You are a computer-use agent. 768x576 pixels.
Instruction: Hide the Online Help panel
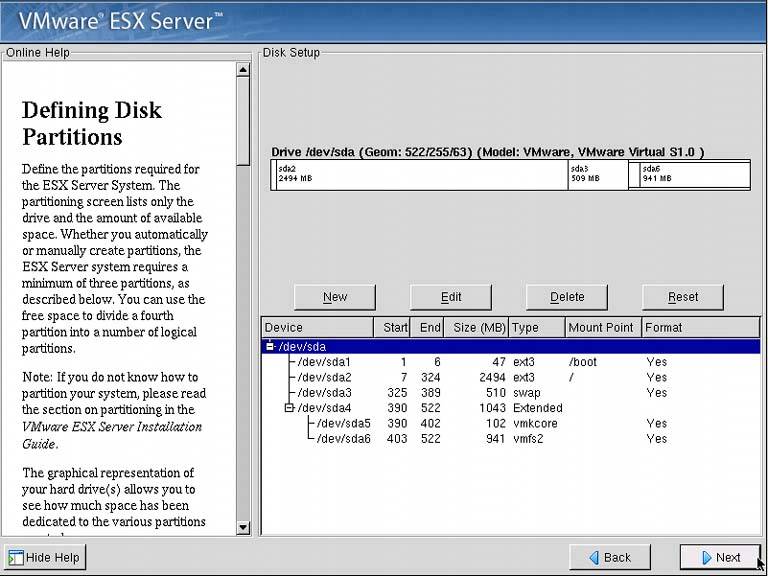click(x=45, y=557)
